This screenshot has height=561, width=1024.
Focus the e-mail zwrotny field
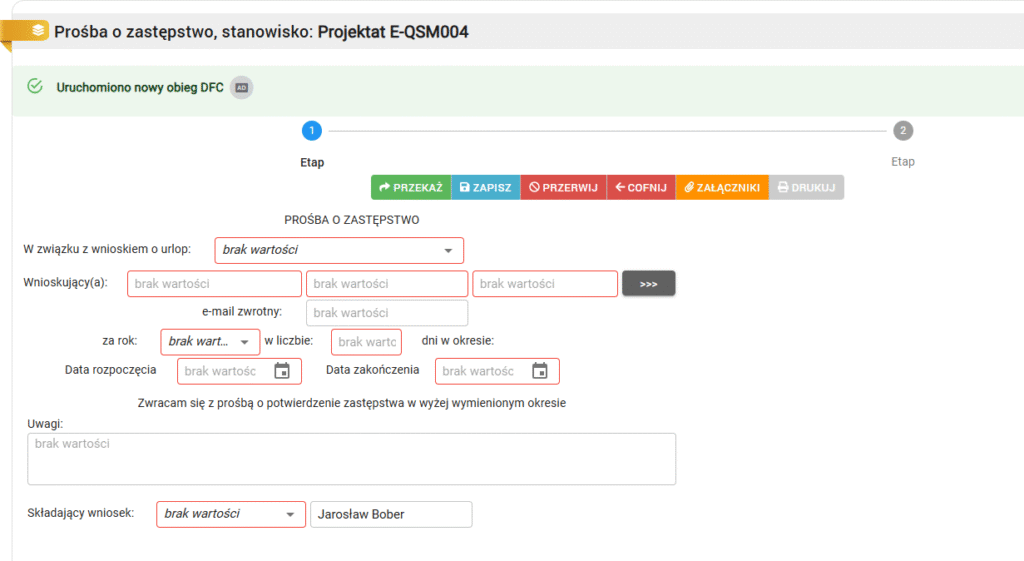(x=386, y=313)
